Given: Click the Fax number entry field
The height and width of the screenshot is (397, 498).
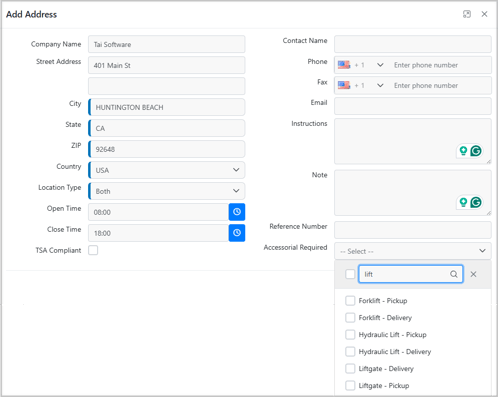Looking at the screenshot, I should pos(440,86).
